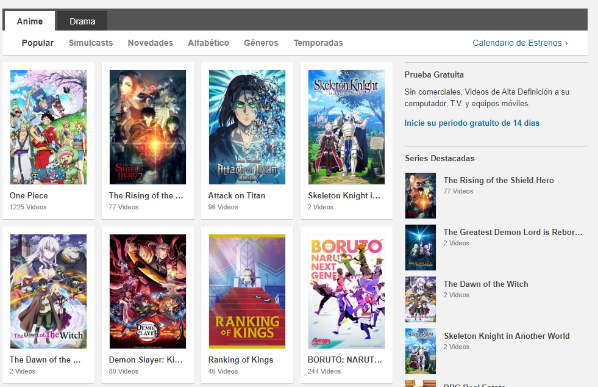This screenshot has height=387, width=598.
Task: Click 'Inicie su período gratuito de 14 días'
Action: click(472, 123)
